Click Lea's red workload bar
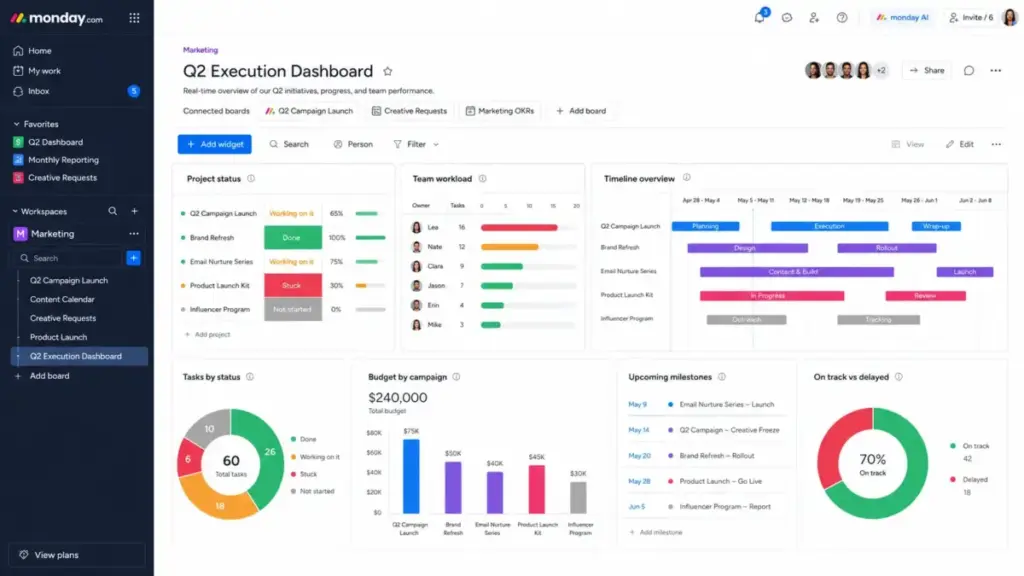This screenshot has height=576, width=1024. click(x=519, y=227)
